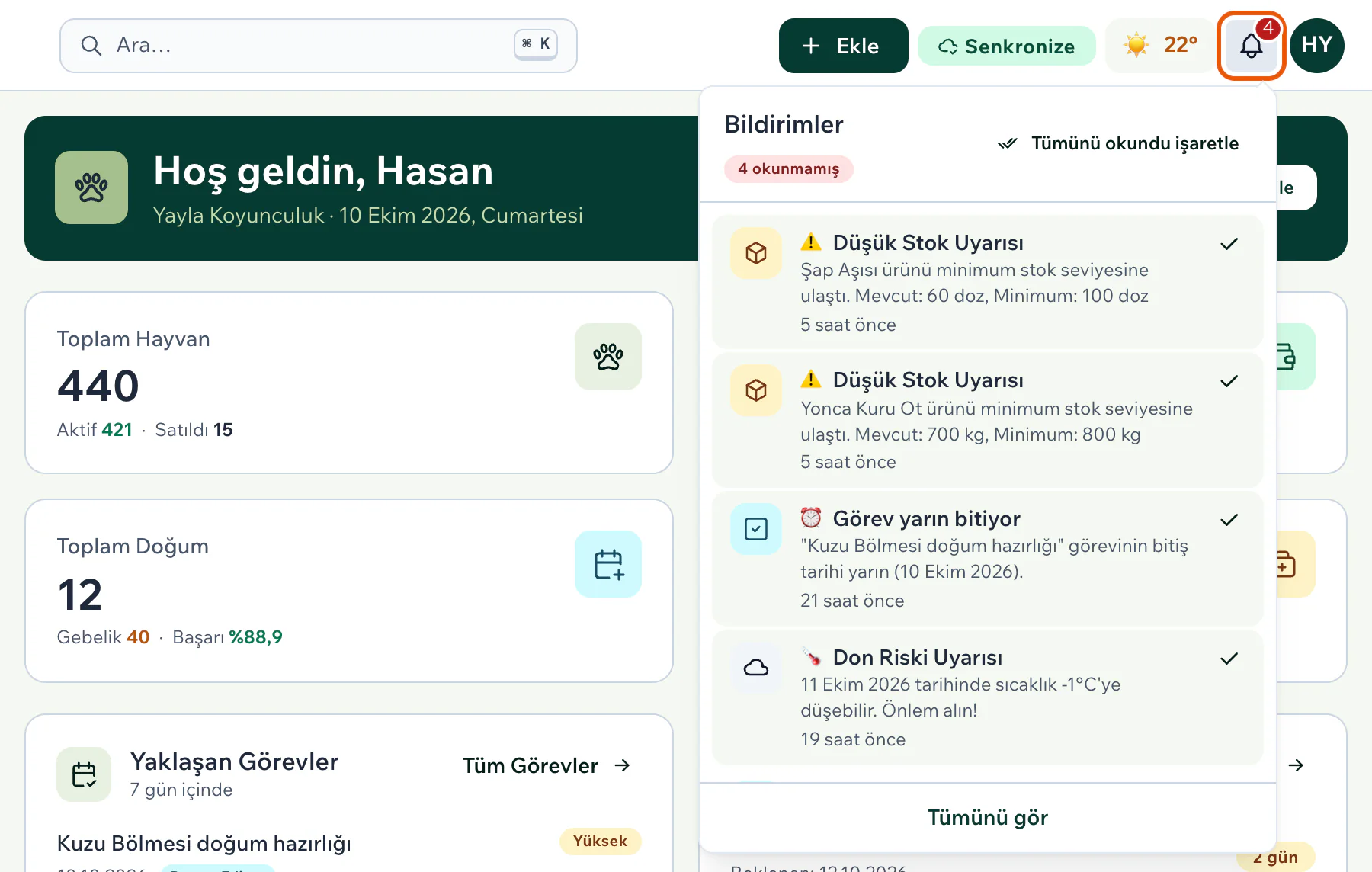
Task: Click Başarı %88,9 stat
Action: [x=227, y=637]
